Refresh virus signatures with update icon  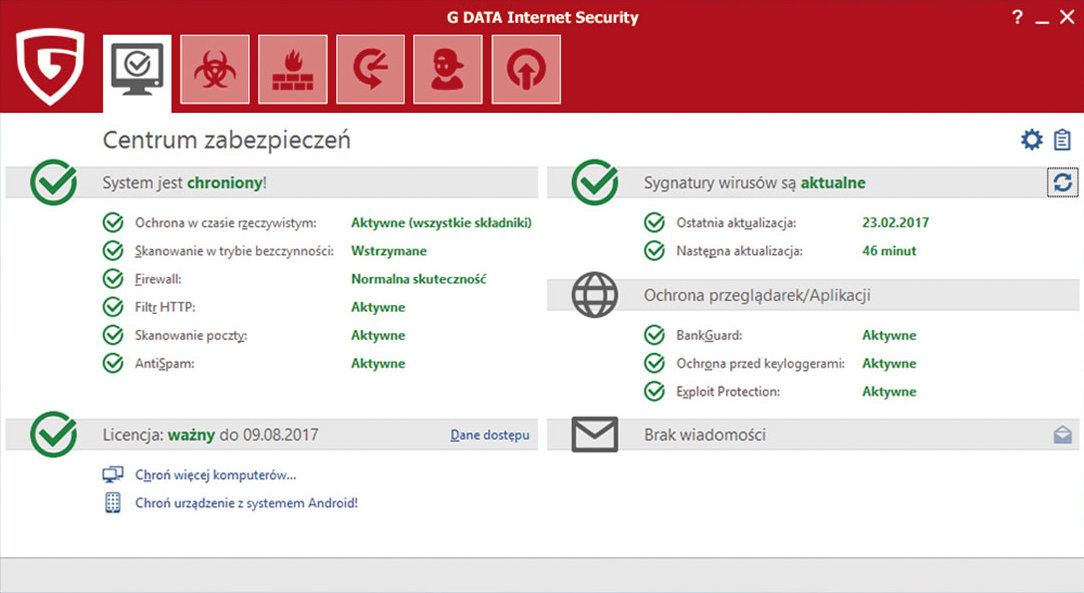pos(1062,183)
